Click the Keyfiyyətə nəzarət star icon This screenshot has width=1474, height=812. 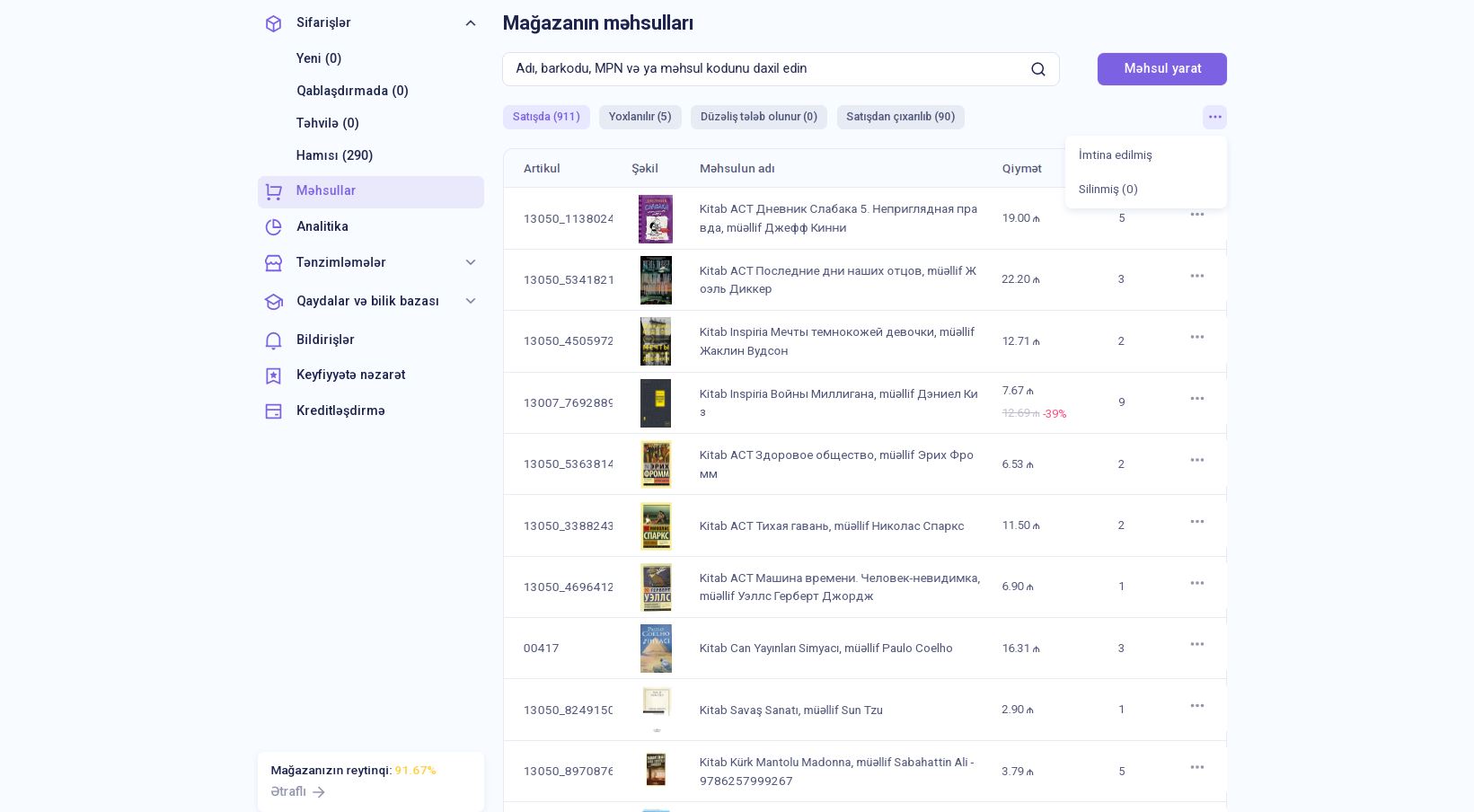coord(274,375)
